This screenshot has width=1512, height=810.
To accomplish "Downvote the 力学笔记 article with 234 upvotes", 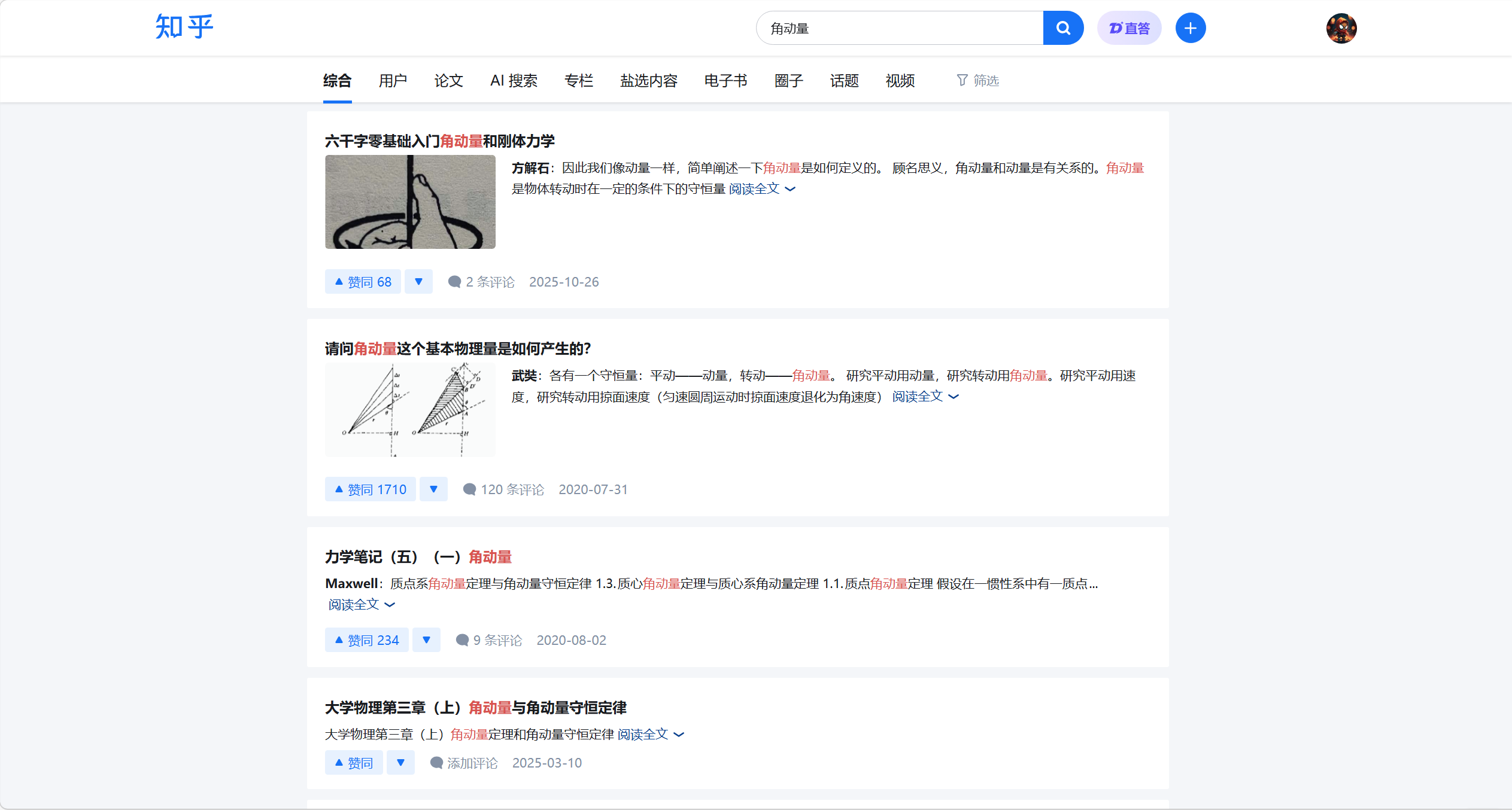I will (x=426, y=640).
